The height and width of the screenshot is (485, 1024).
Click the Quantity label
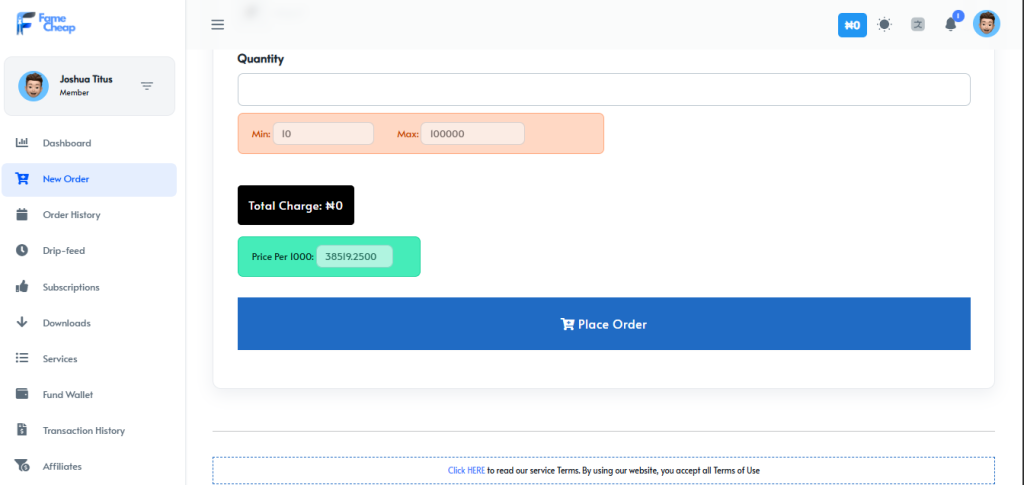[261, 59]
